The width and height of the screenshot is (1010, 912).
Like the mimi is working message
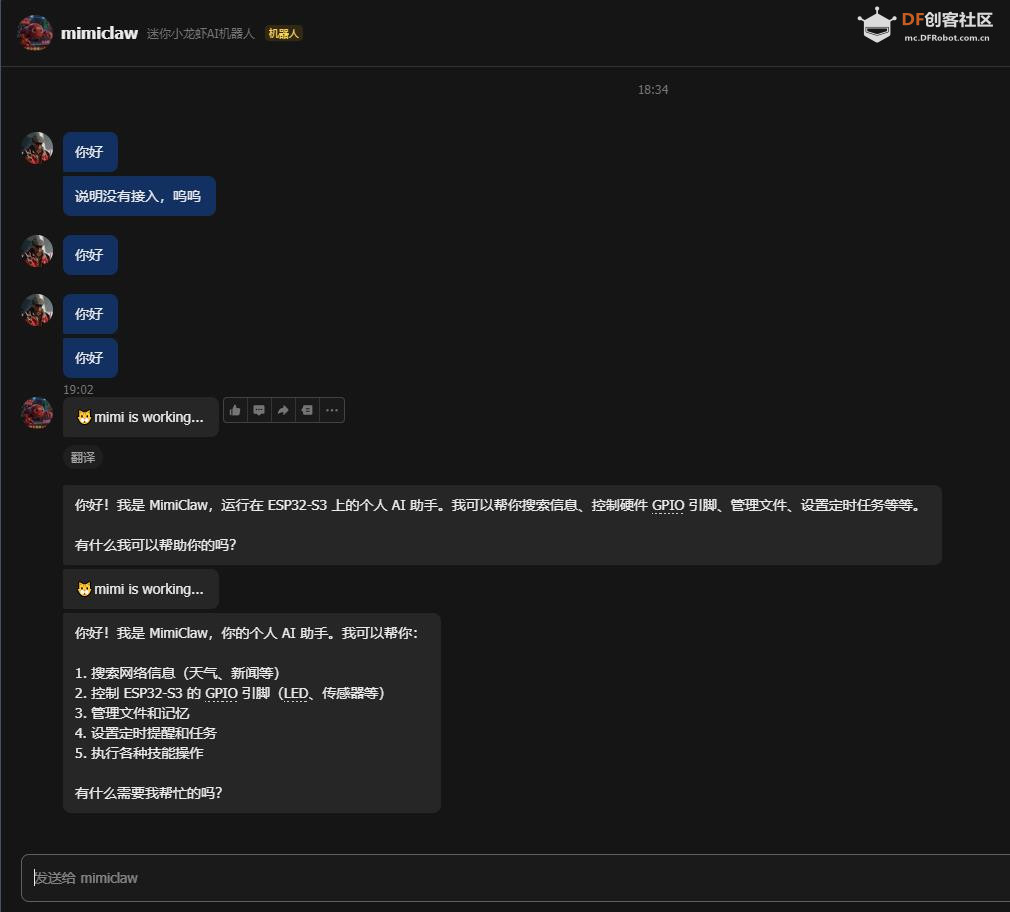click(235, 410)
